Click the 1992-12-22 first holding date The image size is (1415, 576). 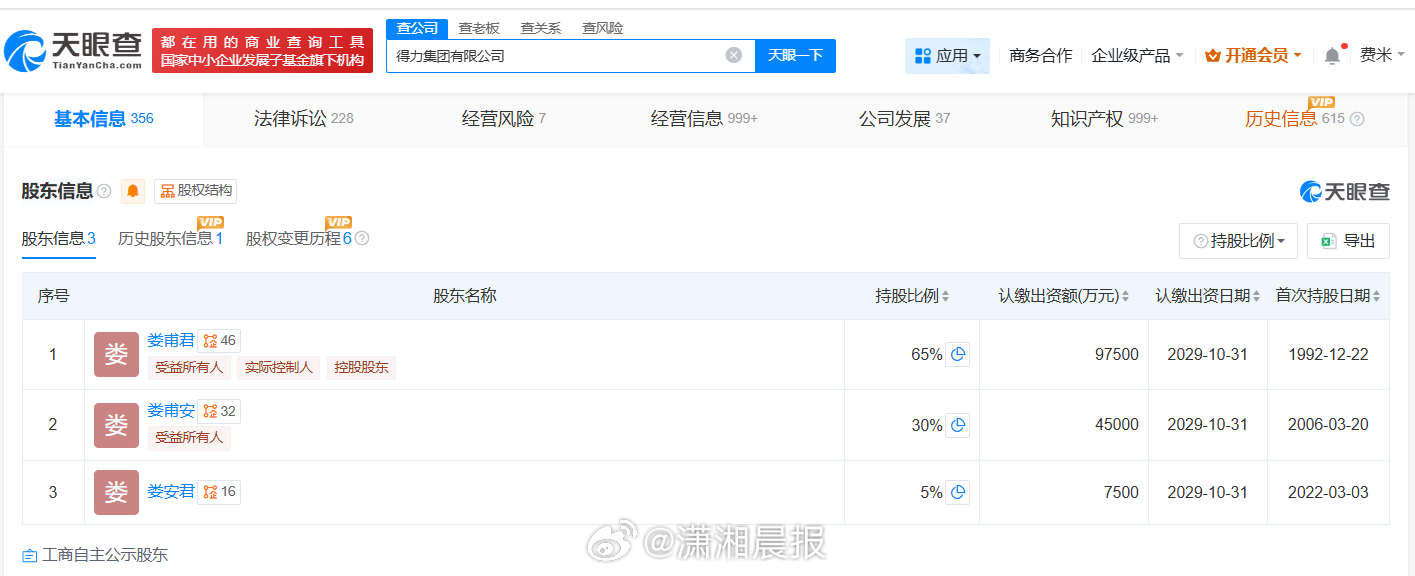point(1328,354)
